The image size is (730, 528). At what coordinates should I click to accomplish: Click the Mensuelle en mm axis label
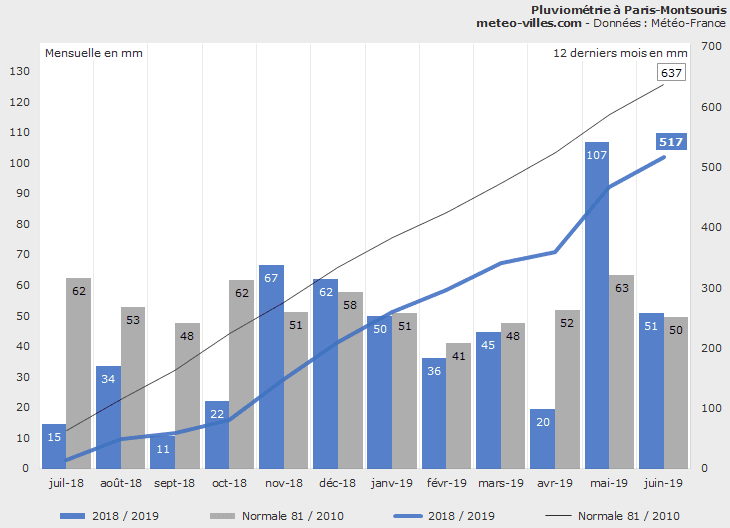[x=94, y=53]
